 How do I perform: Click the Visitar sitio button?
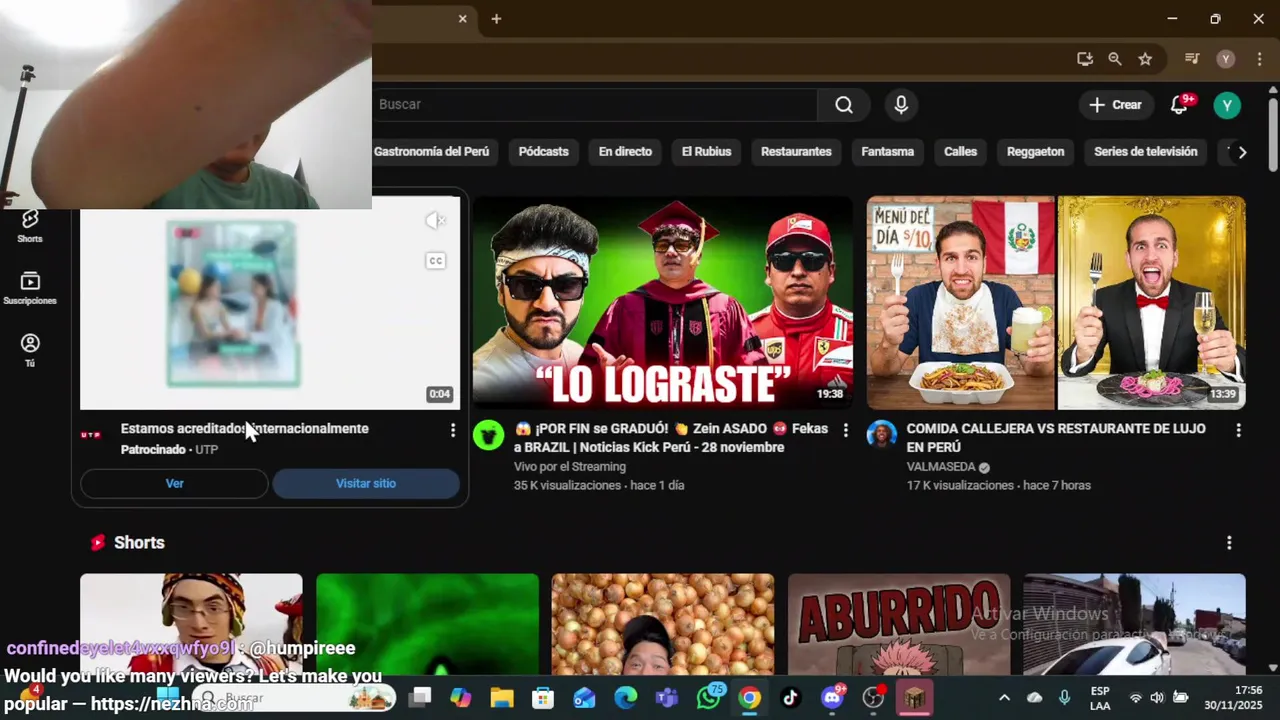point(366,484)
